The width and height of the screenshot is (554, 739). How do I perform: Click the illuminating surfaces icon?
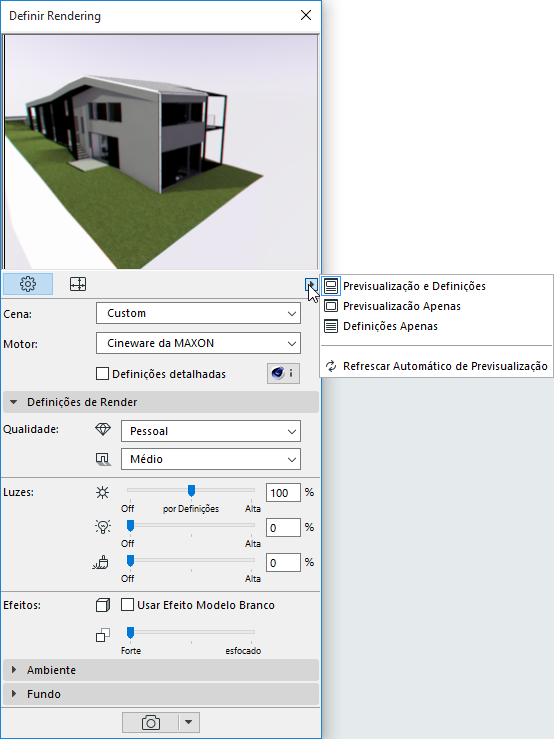tap(101, 562)
